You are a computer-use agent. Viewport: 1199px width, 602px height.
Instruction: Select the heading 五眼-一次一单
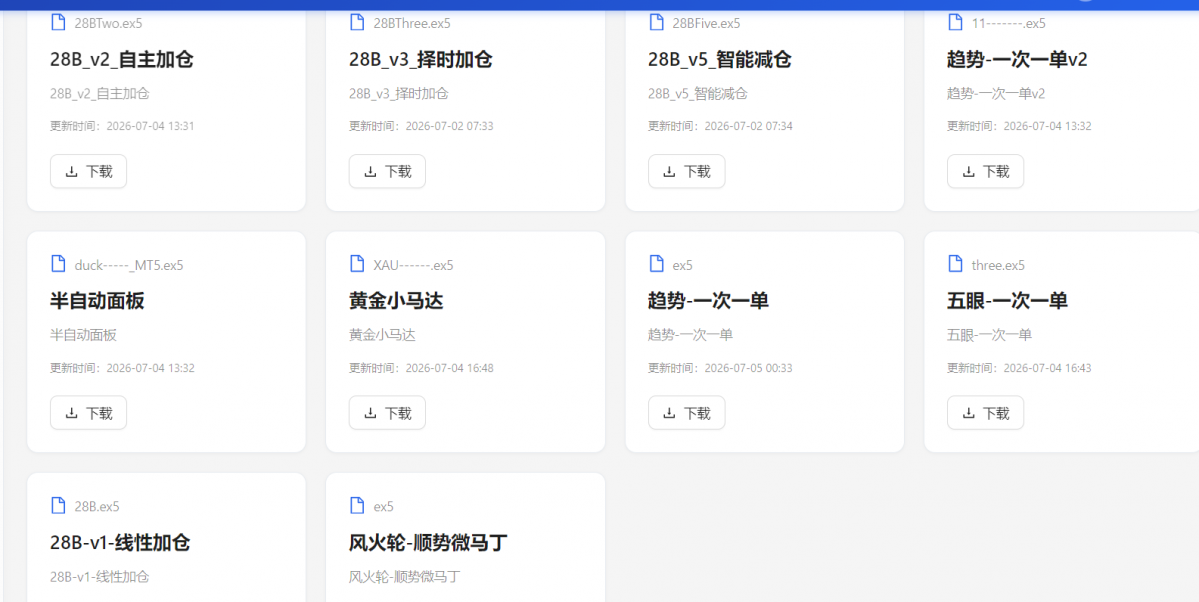[x=1007, y=301]
